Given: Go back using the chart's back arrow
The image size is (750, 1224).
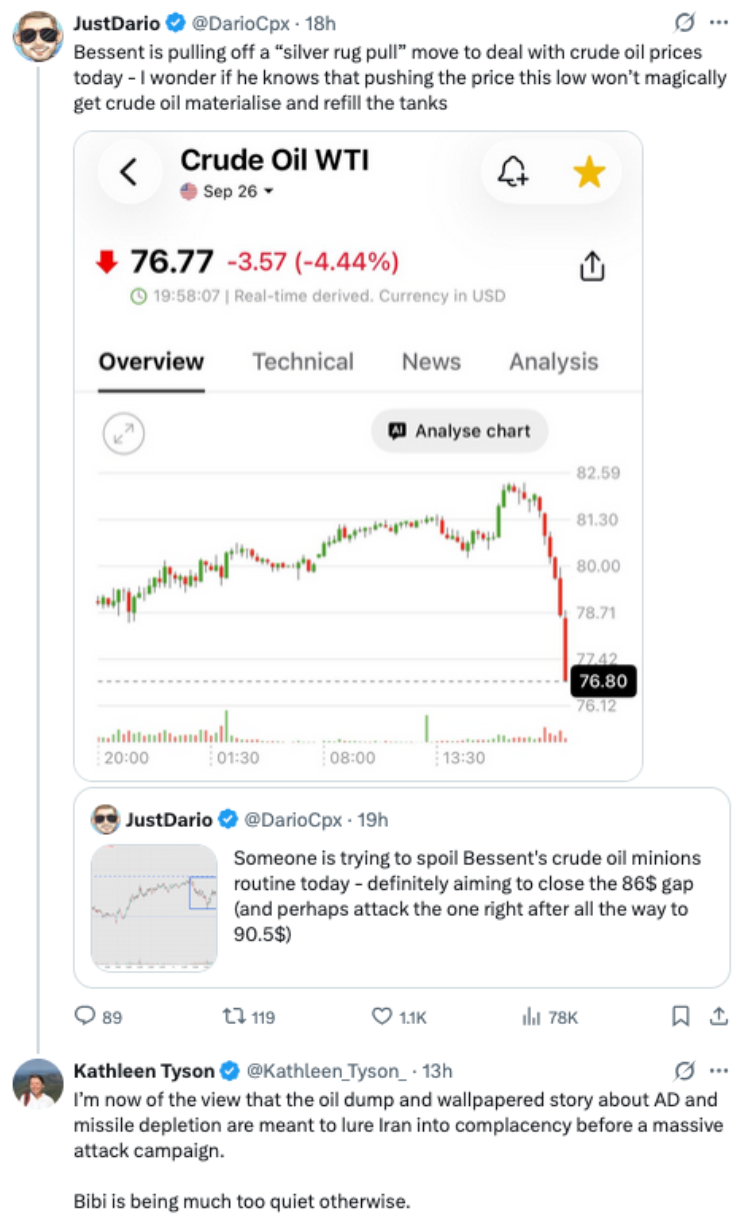Looking at the screenshot, I should (128, 172).
